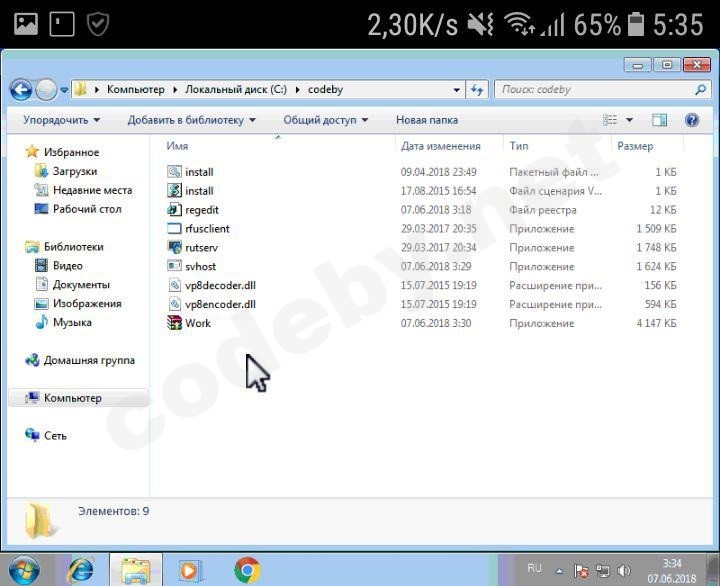Sort by 'Дата изменения' column header
720x586 pixels.
(440, 146)
